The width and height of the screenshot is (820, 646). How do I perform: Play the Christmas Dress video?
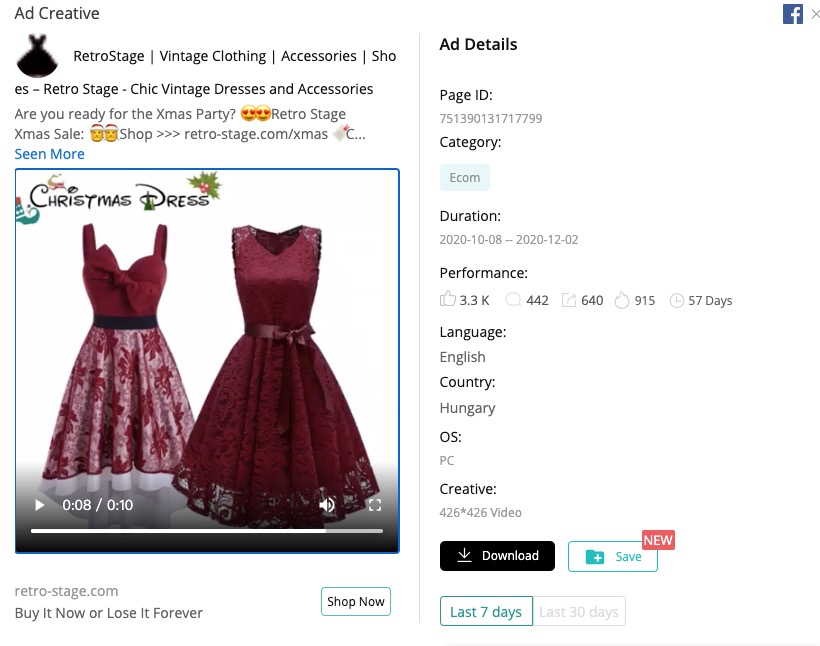click(x=40, y=505)
